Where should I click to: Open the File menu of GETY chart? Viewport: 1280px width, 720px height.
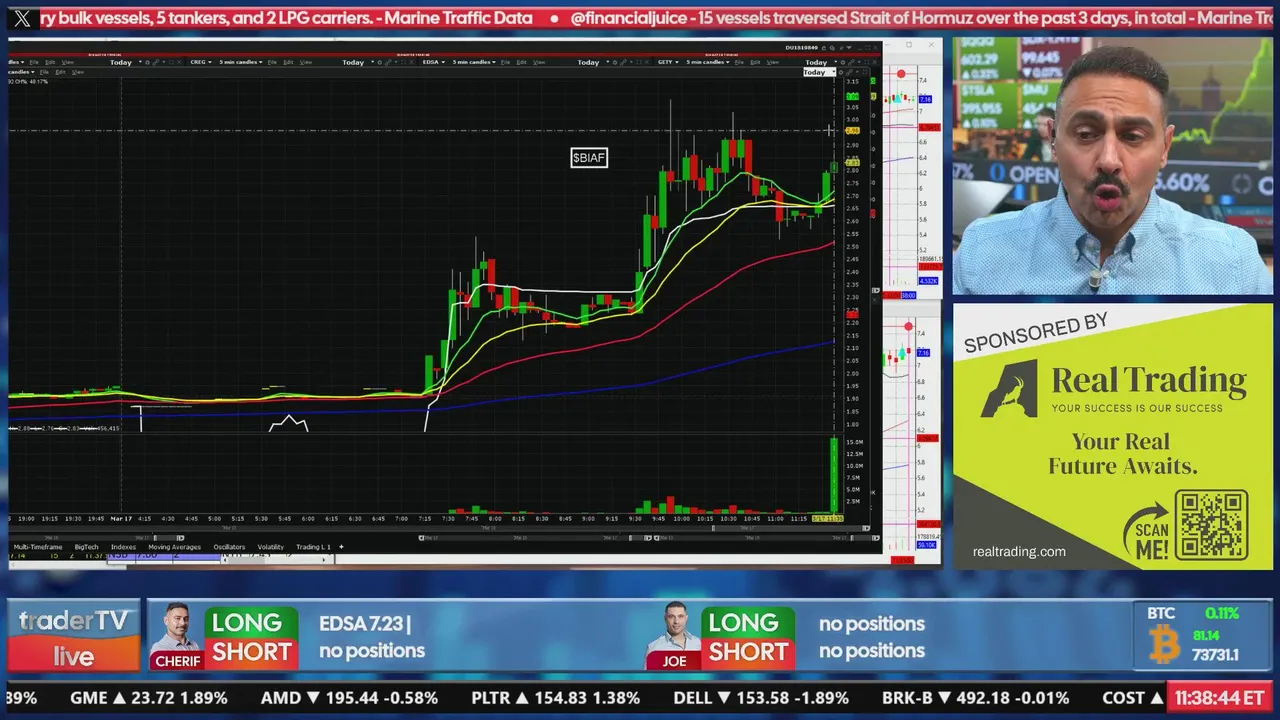coord(739,62)
